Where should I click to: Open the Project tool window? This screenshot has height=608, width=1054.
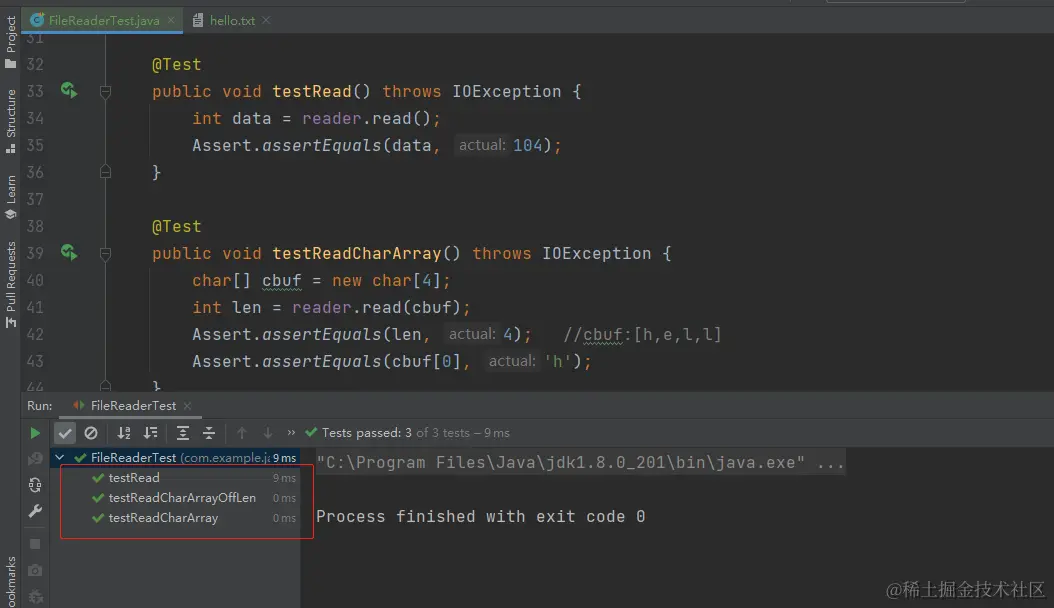pos(10,42)
